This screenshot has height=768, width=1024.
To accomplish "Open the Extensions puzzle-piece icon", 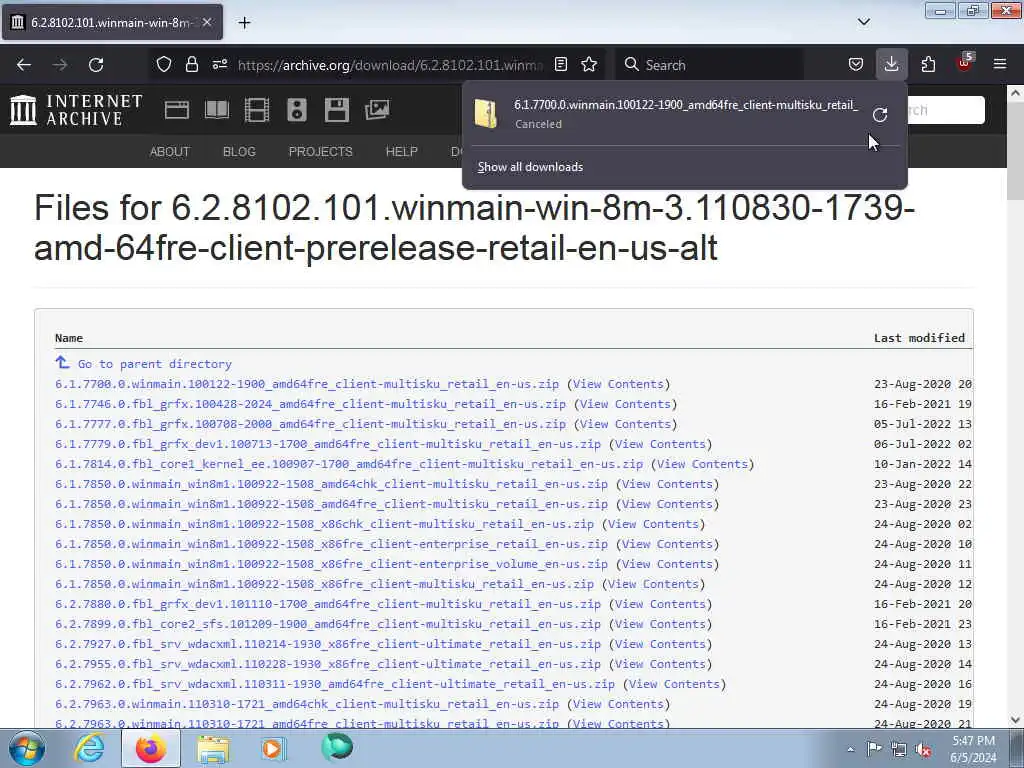I will pos(928,65).
